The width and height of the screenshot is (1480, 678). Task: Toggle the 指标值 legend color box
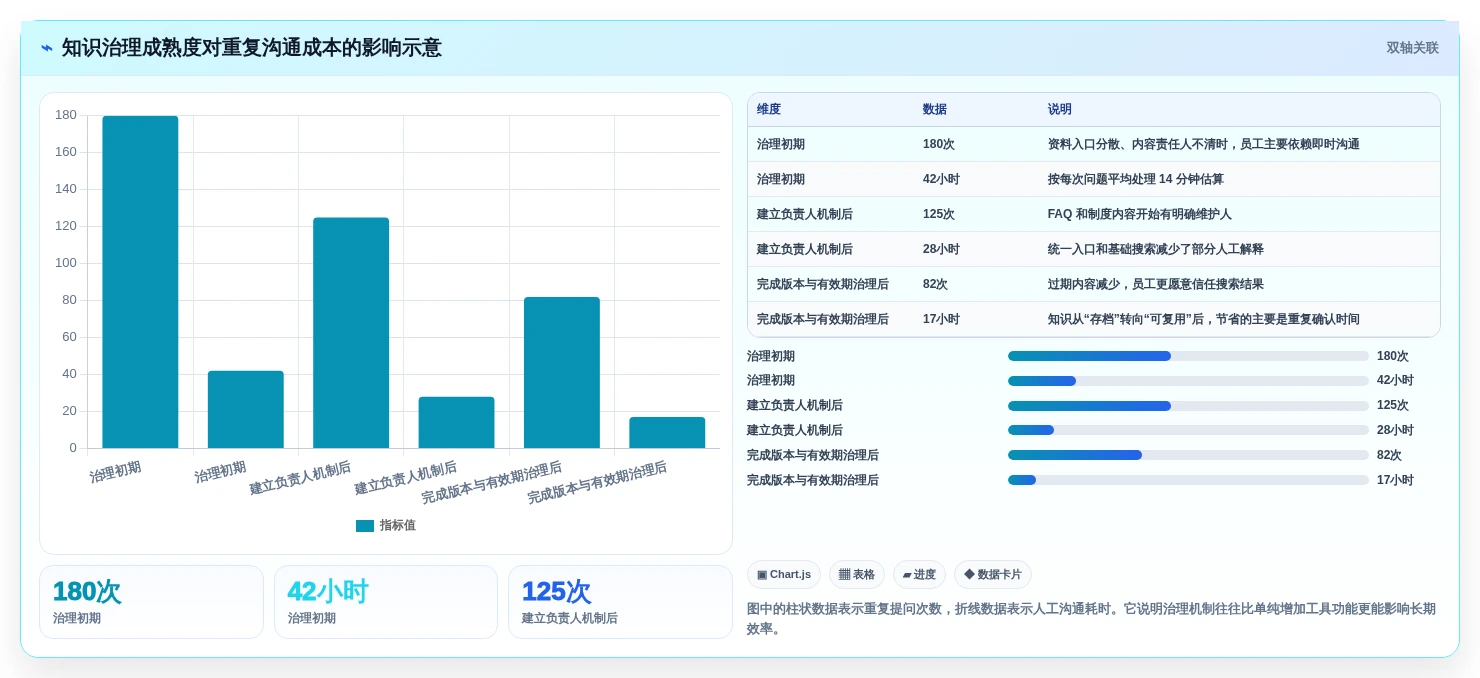click(x=365, y=526)
